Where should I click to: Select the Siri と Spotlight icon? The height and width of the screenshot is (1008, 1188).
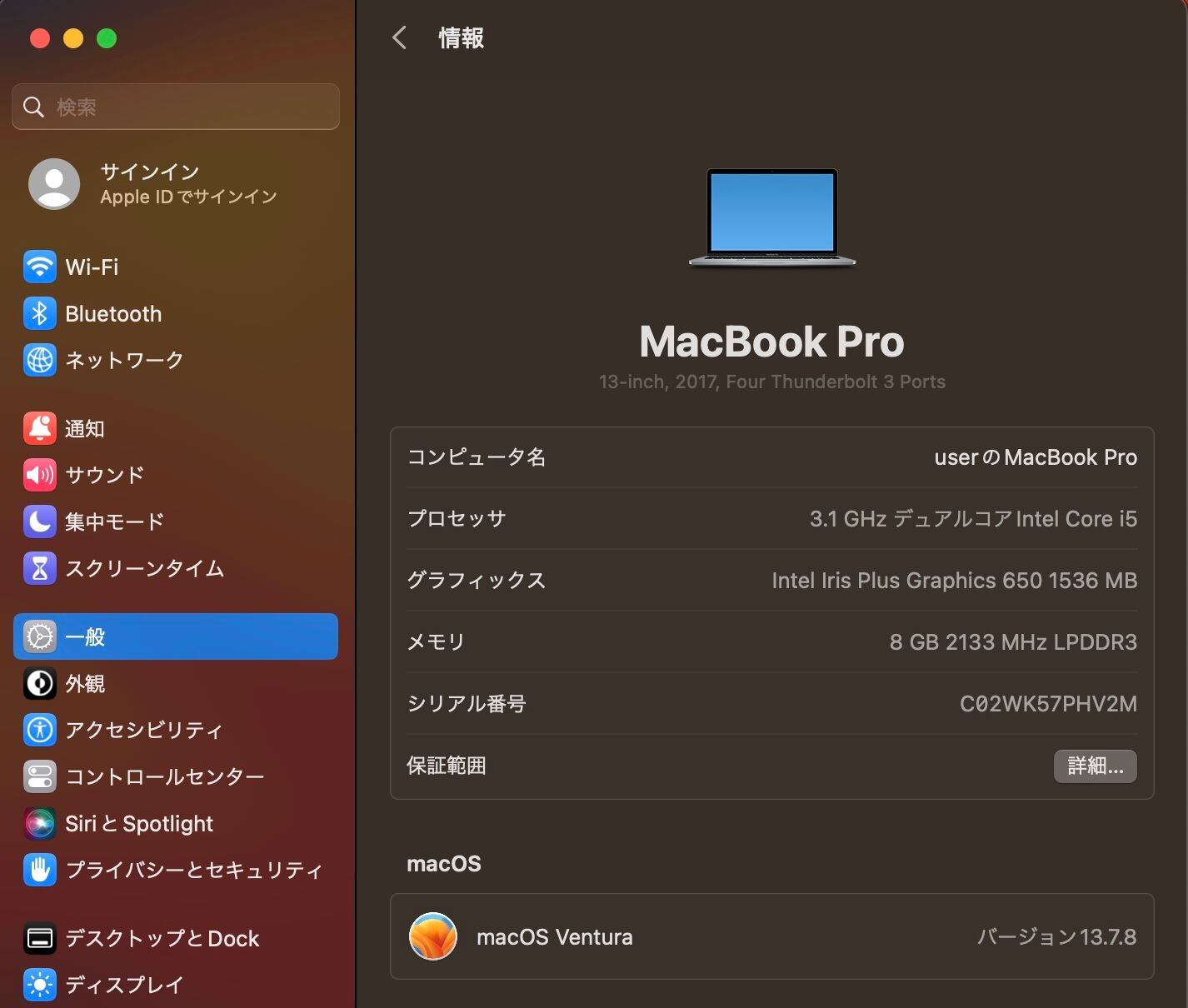40,824
